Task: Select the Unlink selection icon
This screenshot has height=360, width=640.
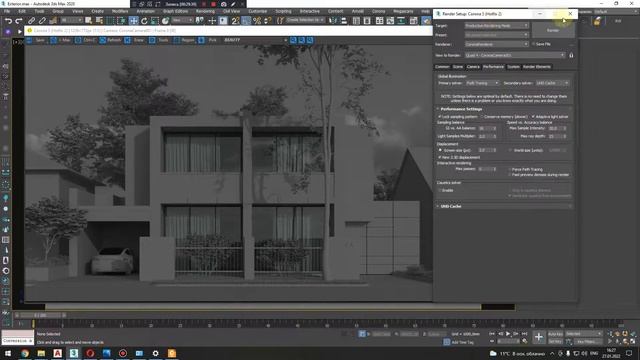Action: (42, 20)
